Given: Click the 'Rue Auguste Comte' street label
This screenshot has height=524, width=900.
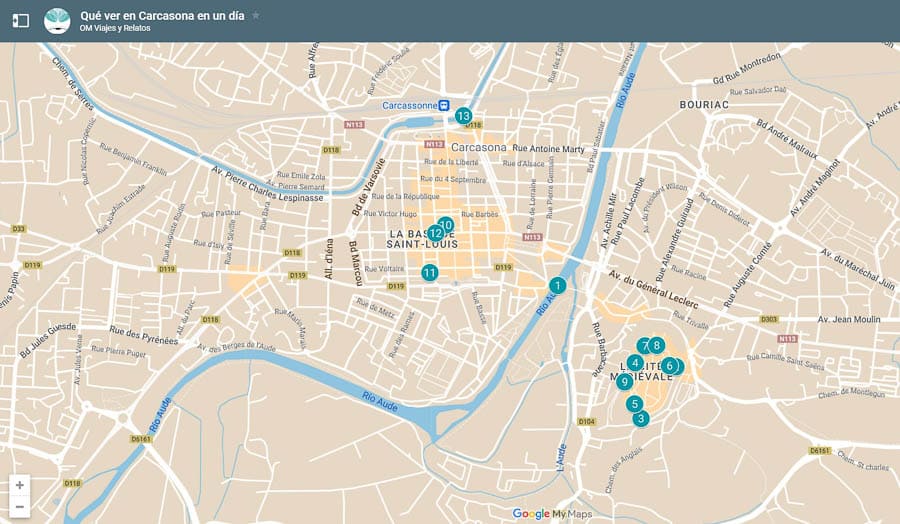Looking at the screenshot, I should click(x=747, y=274).
